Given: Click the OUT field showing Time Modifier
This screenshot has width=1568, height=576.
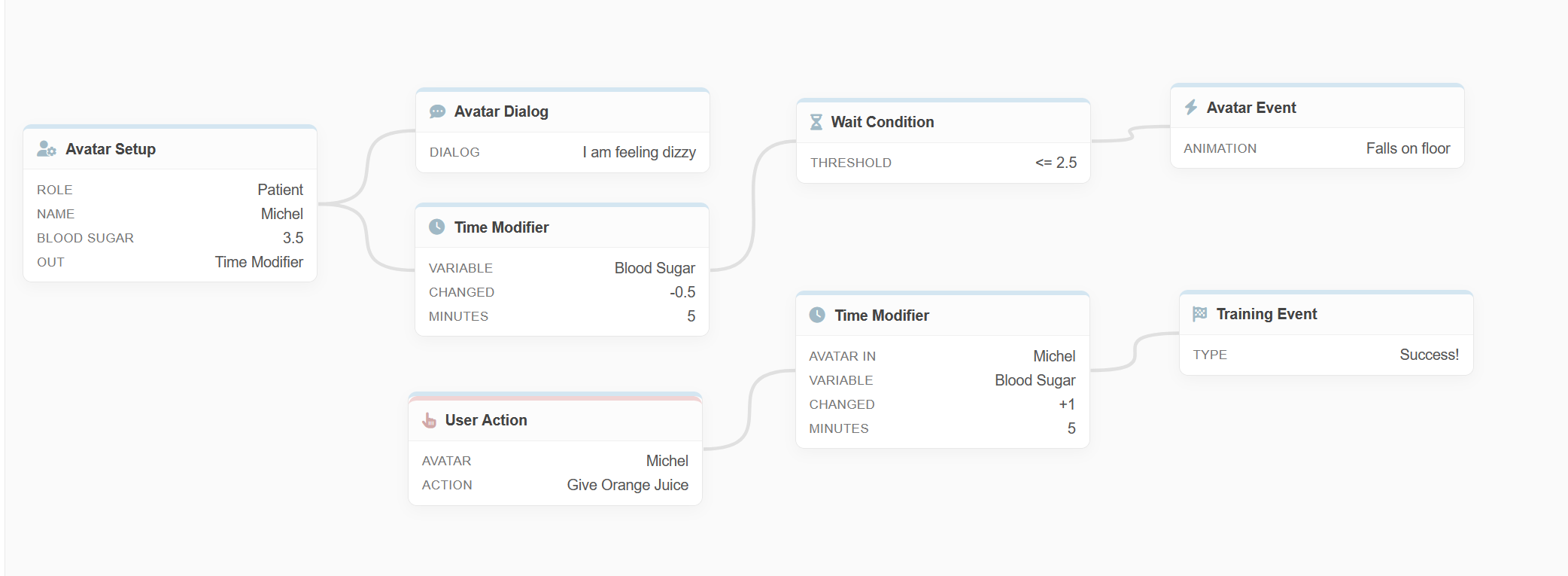Looking at the screenshot, I should [259, 261].
